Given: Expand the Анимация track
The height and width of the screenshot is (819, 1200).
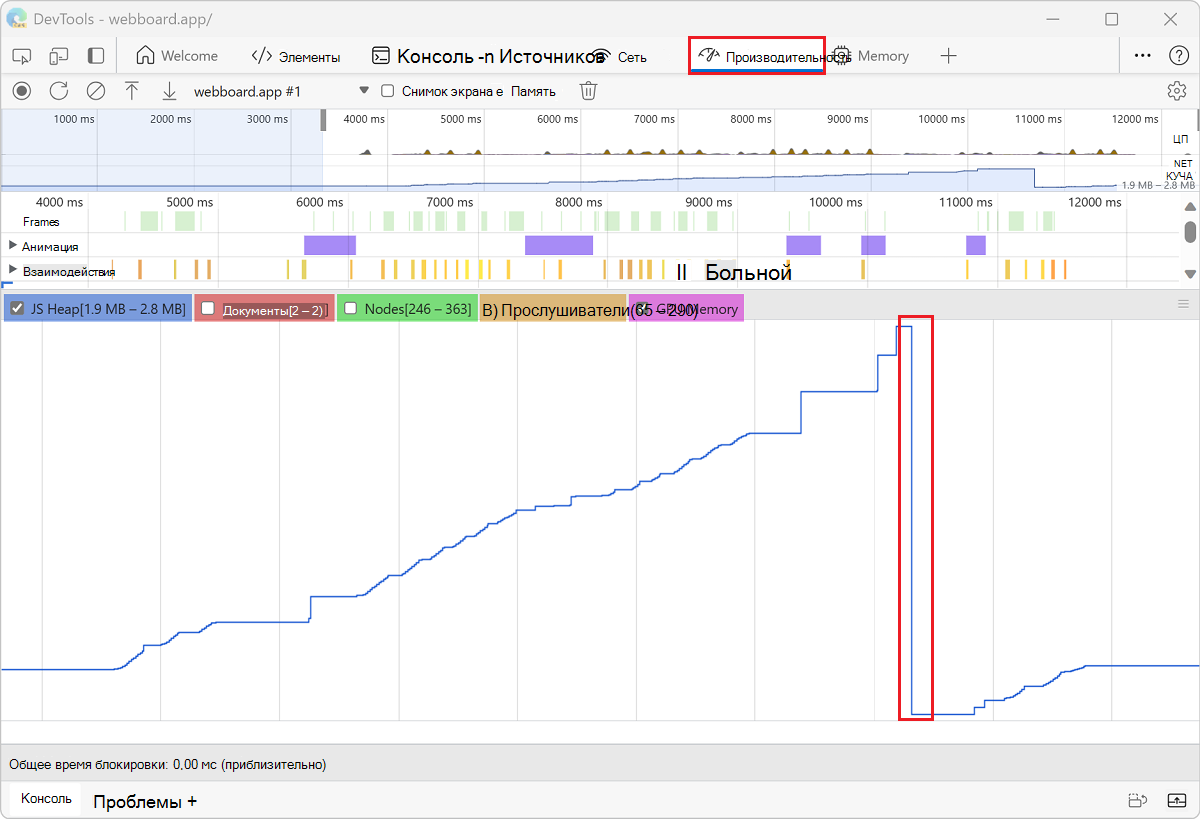Looking at the screenshot, I should [x=13, y=245].
